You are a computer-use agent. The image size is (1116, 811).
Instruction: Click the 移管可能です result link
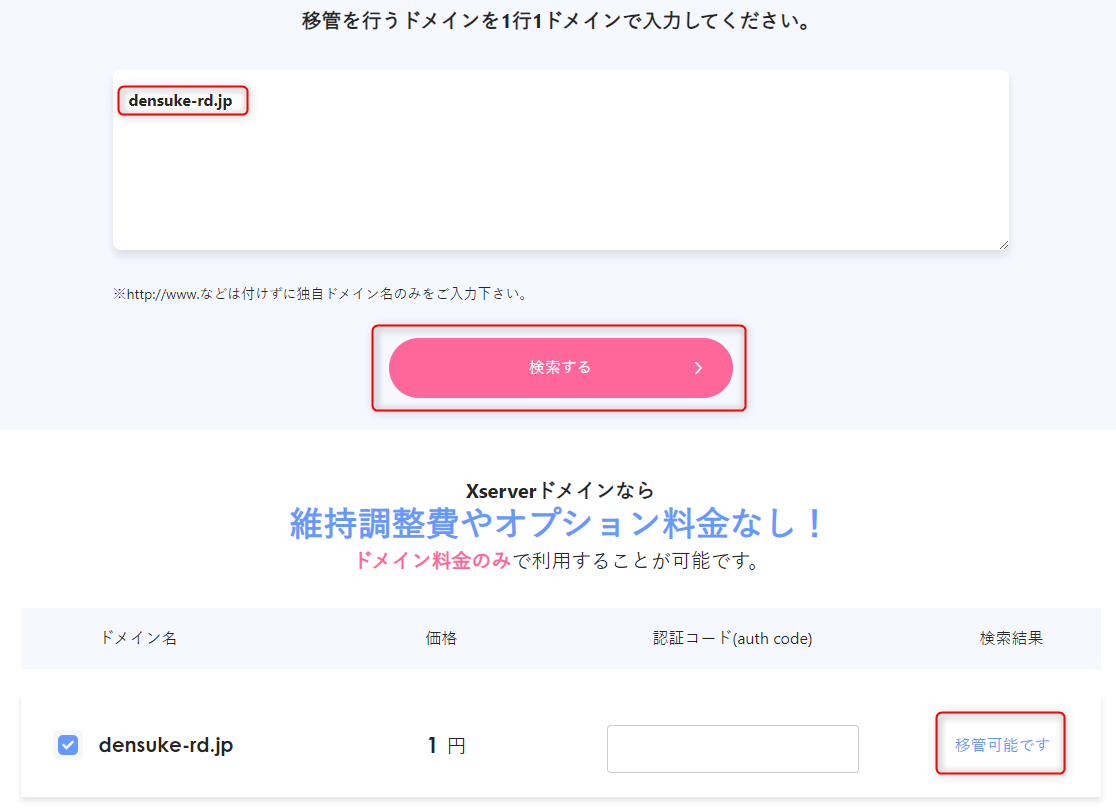click(1002, 745)
